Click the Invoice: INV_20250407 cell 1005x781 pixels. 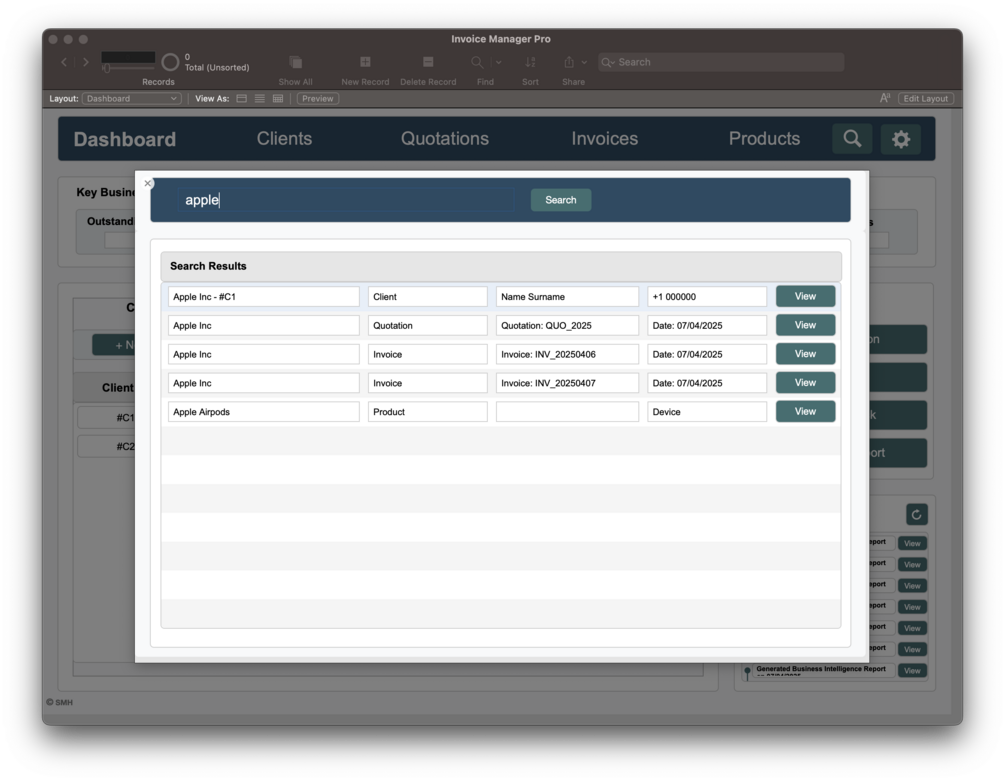(567, 383)
